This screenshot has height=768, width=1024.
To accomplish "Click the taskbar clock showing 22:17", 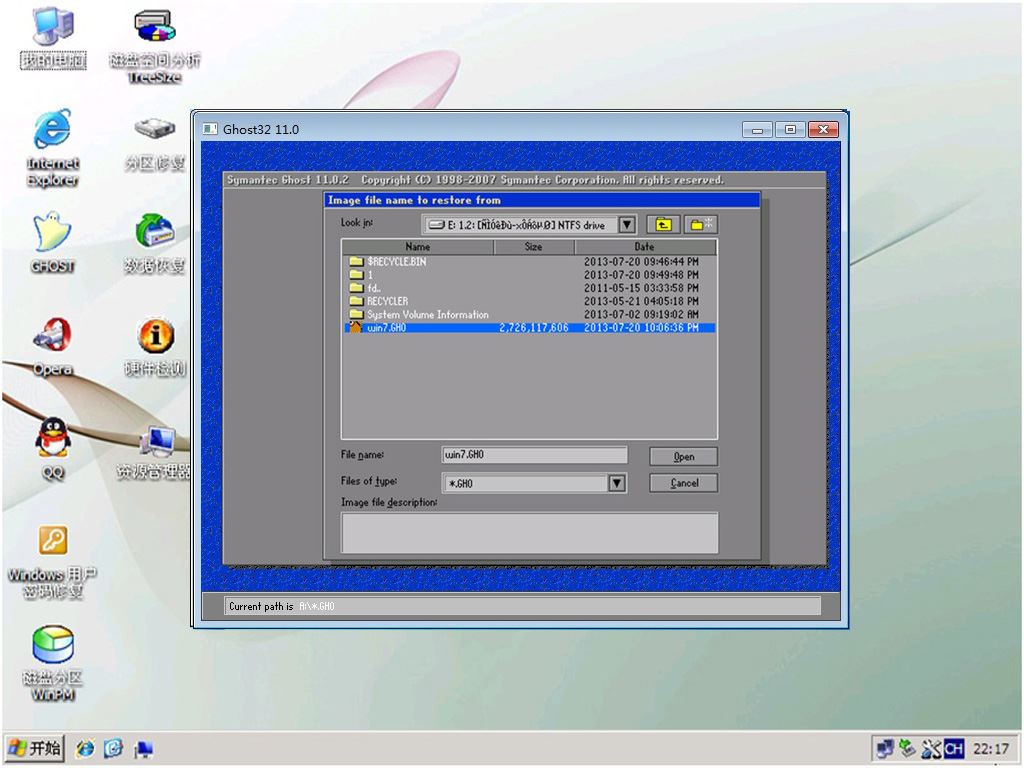I will [991, 748].
